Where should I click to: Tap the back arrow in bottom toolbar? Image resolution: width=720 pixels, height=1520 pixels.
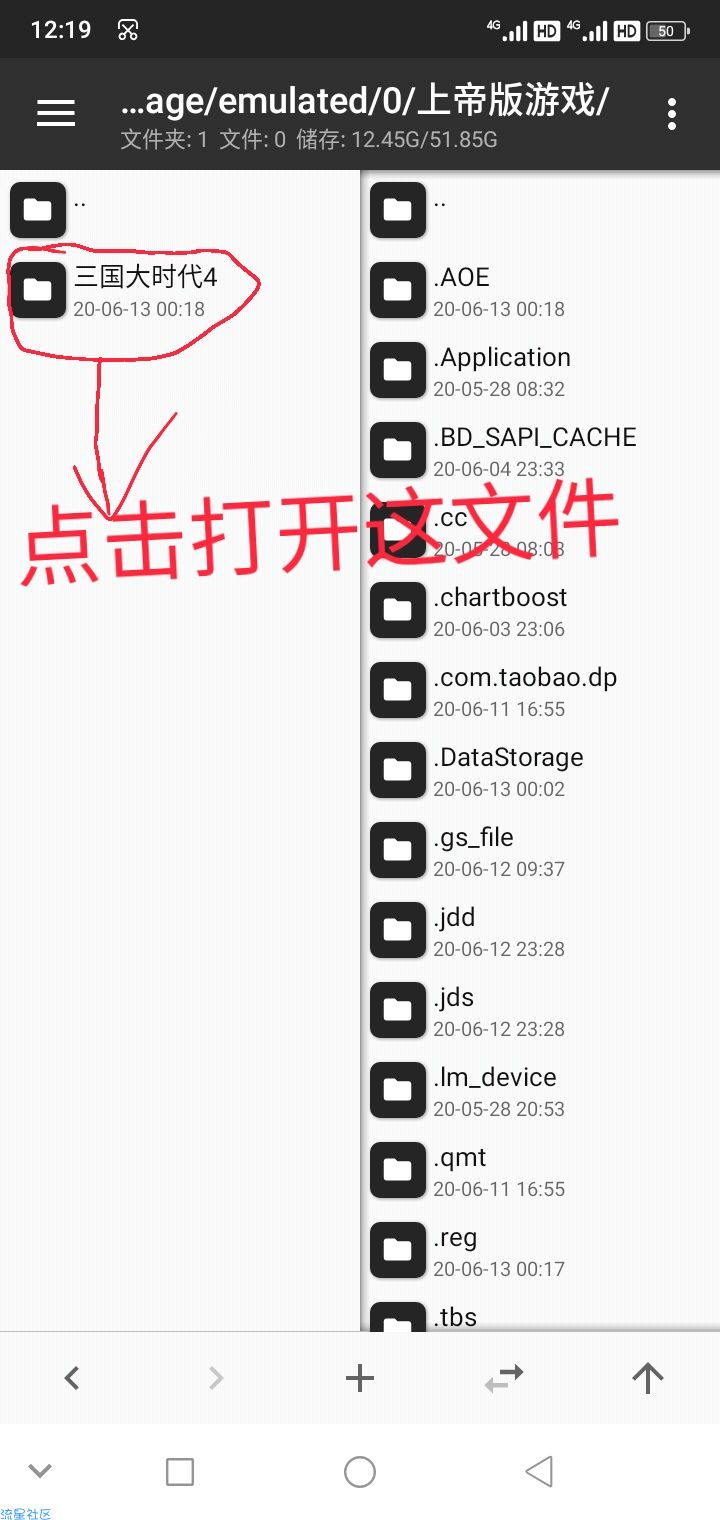pos(72,1378)
